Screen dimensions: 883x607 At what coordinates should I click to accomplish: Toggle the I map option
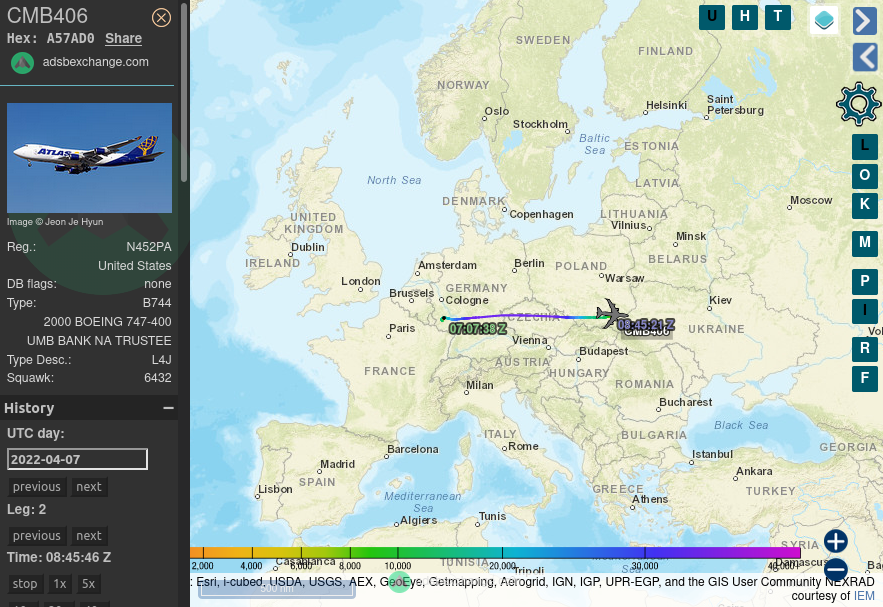pos(864,311)
